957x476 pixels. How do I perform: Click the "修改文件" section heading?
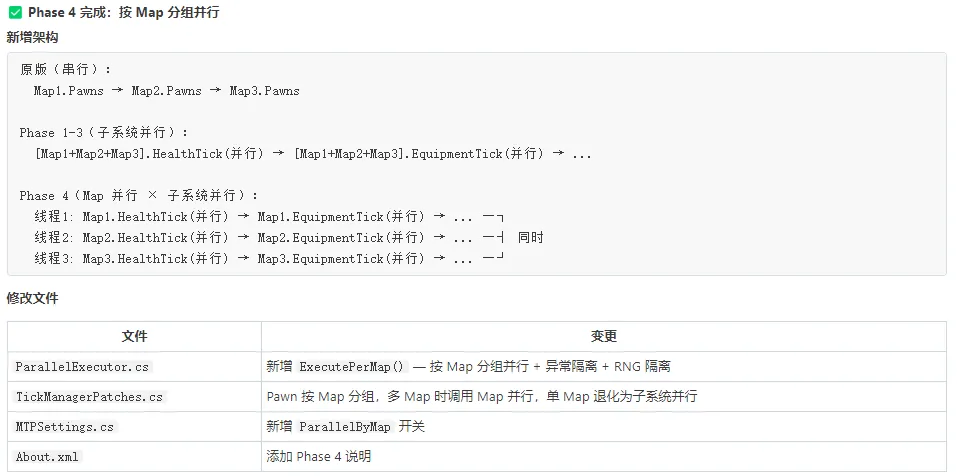[32, 299]
